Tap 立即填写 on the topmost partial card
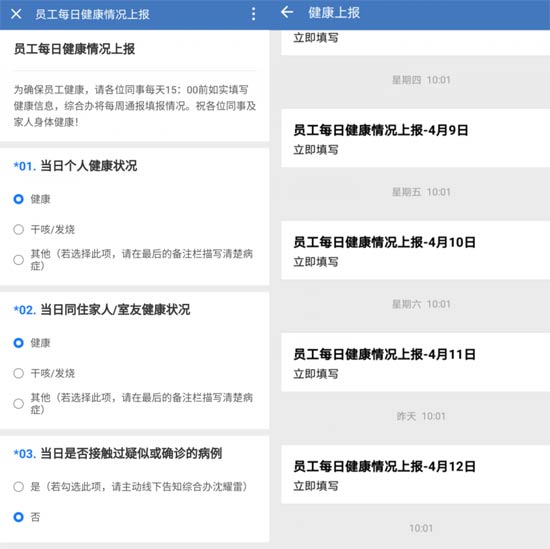This screenshot has width=550, height=549. [x=316, y=38]
